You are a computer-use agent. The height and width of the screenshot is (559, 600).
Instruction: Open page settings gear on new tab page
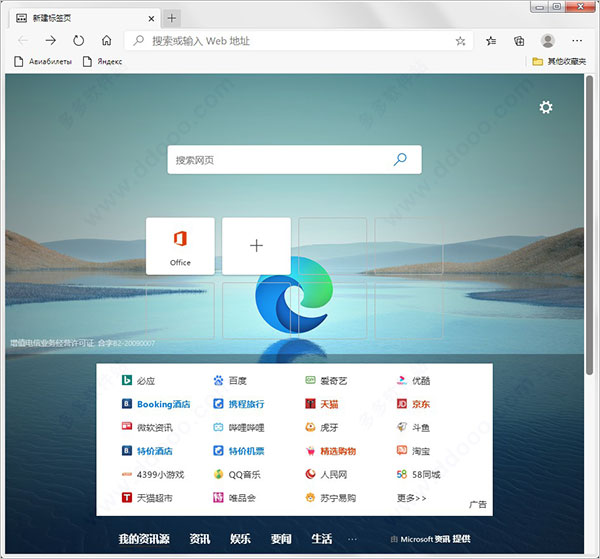coord(546,107)
